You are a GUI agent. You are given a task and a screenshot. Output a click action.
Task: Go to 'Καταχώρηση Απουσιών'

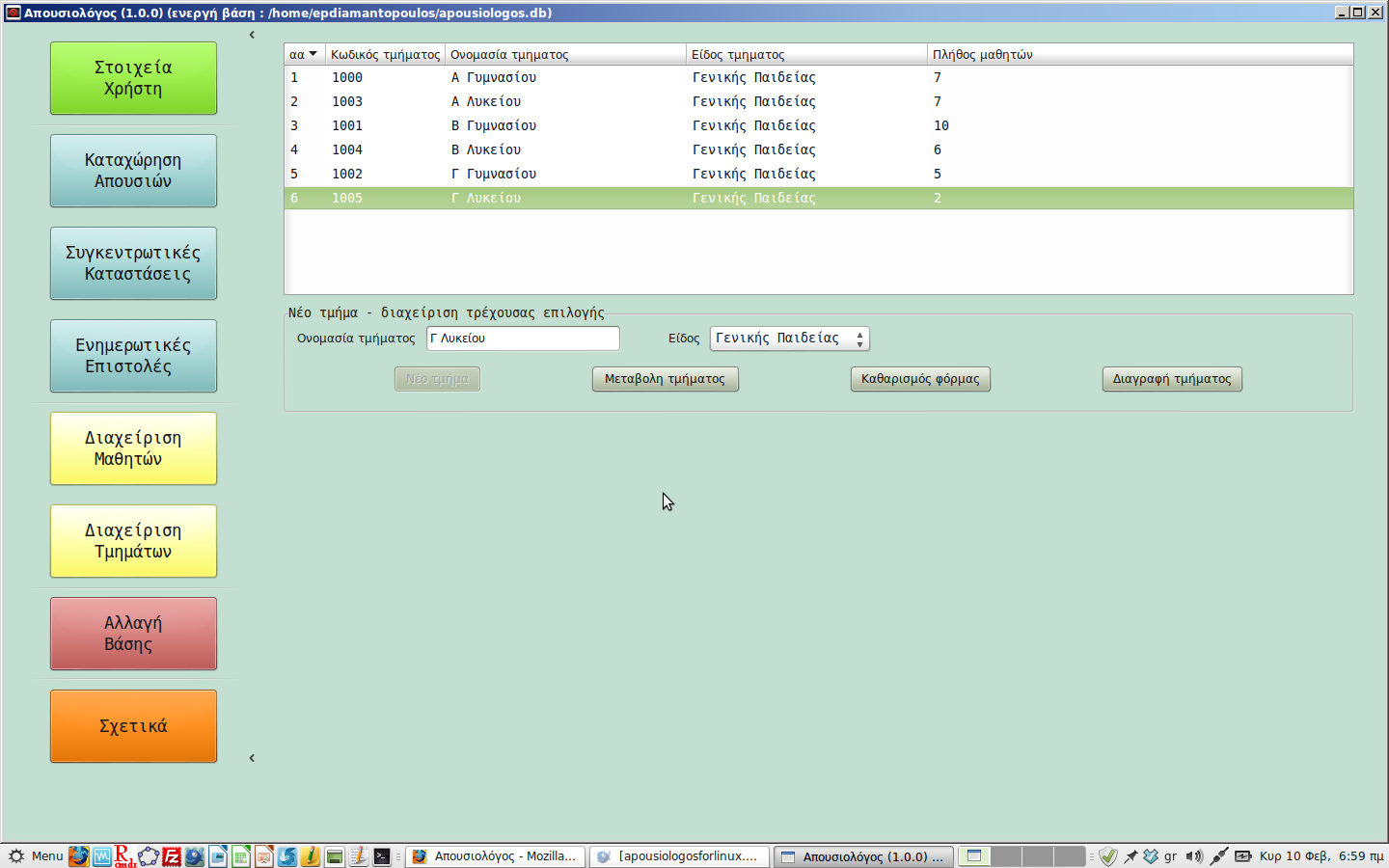[x=133, y=171]
